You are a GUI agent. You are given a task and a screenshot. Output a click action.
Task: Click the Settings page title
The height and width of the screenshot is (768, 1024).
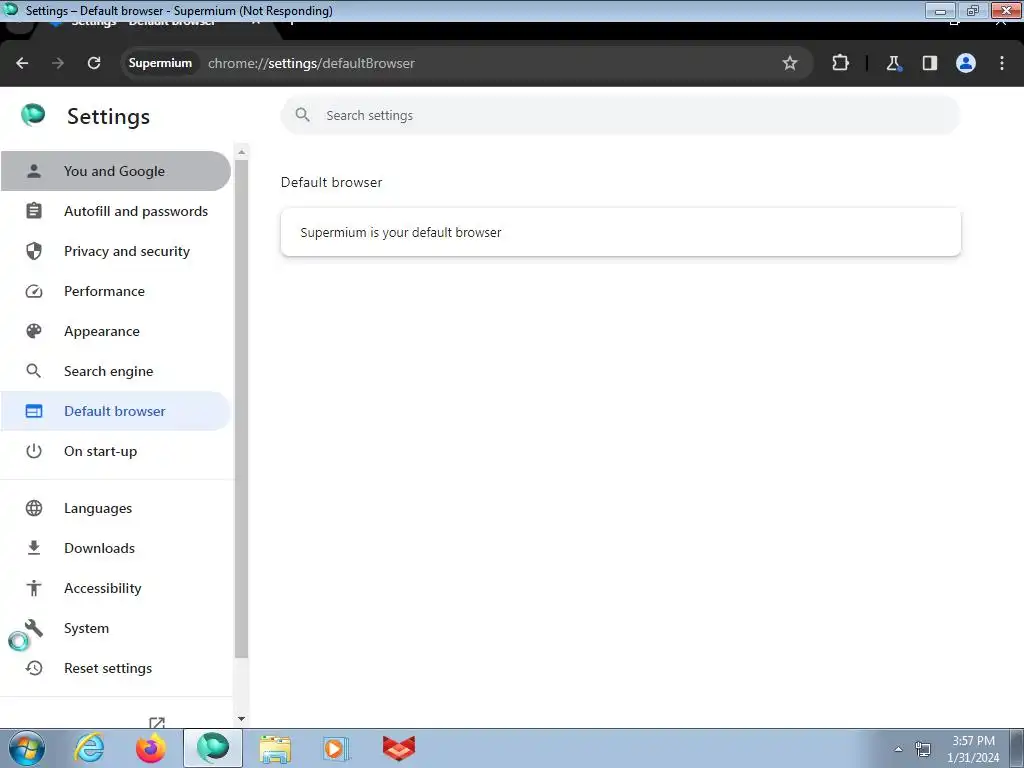pyautogui.click(x=108, y=116)
